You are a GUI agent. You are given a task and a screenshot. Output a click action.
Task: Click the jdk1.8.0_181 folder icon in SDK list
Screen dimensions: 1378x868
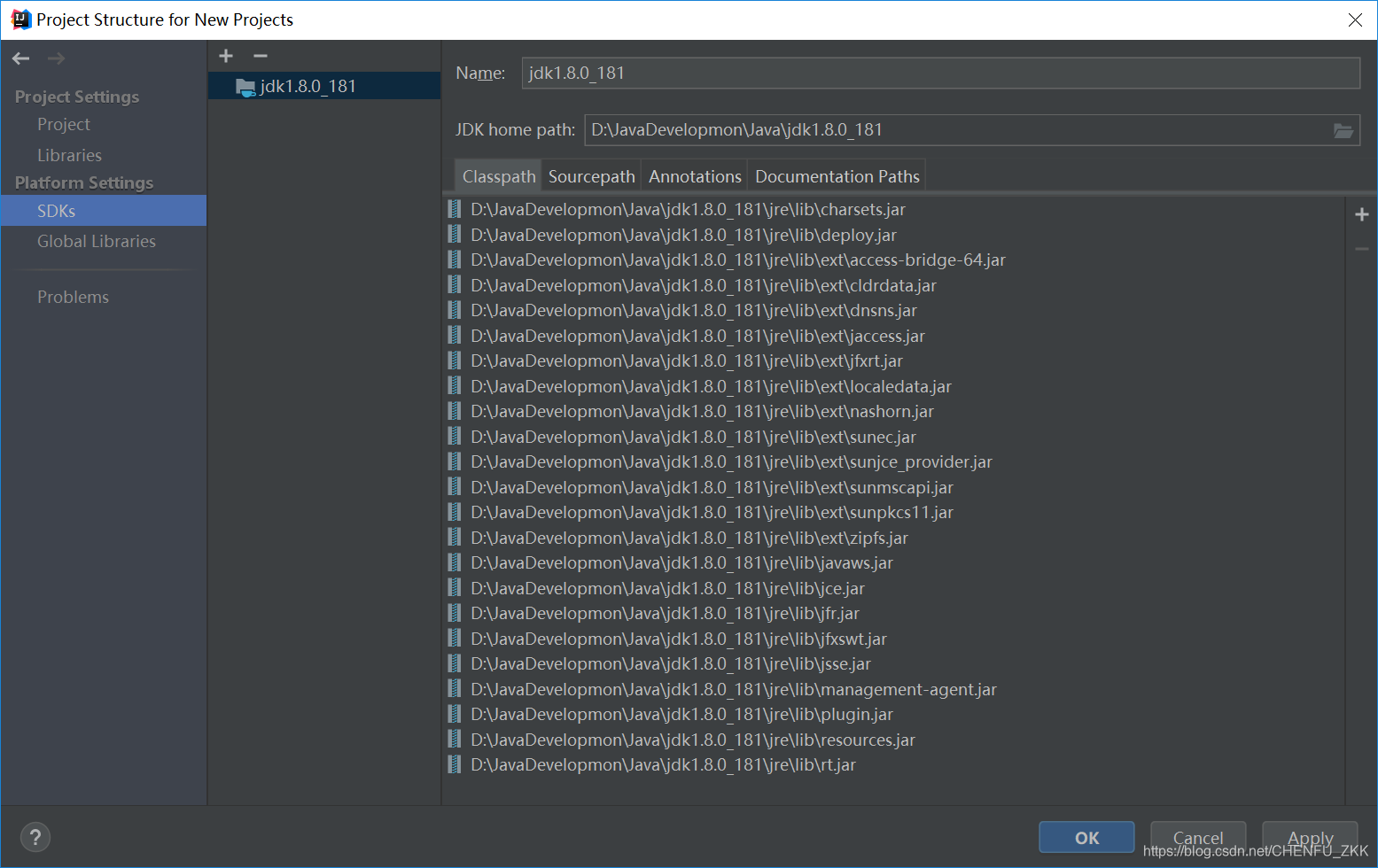point(245,86)
